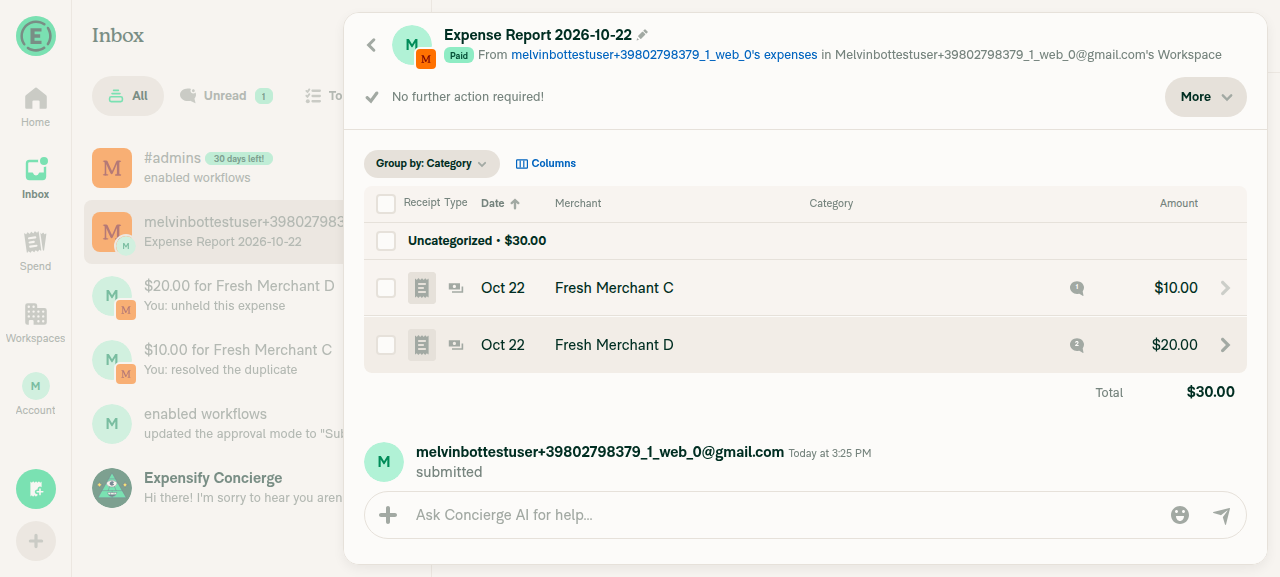
Task: Click the green create report button
Action: [x=36, y=489]
